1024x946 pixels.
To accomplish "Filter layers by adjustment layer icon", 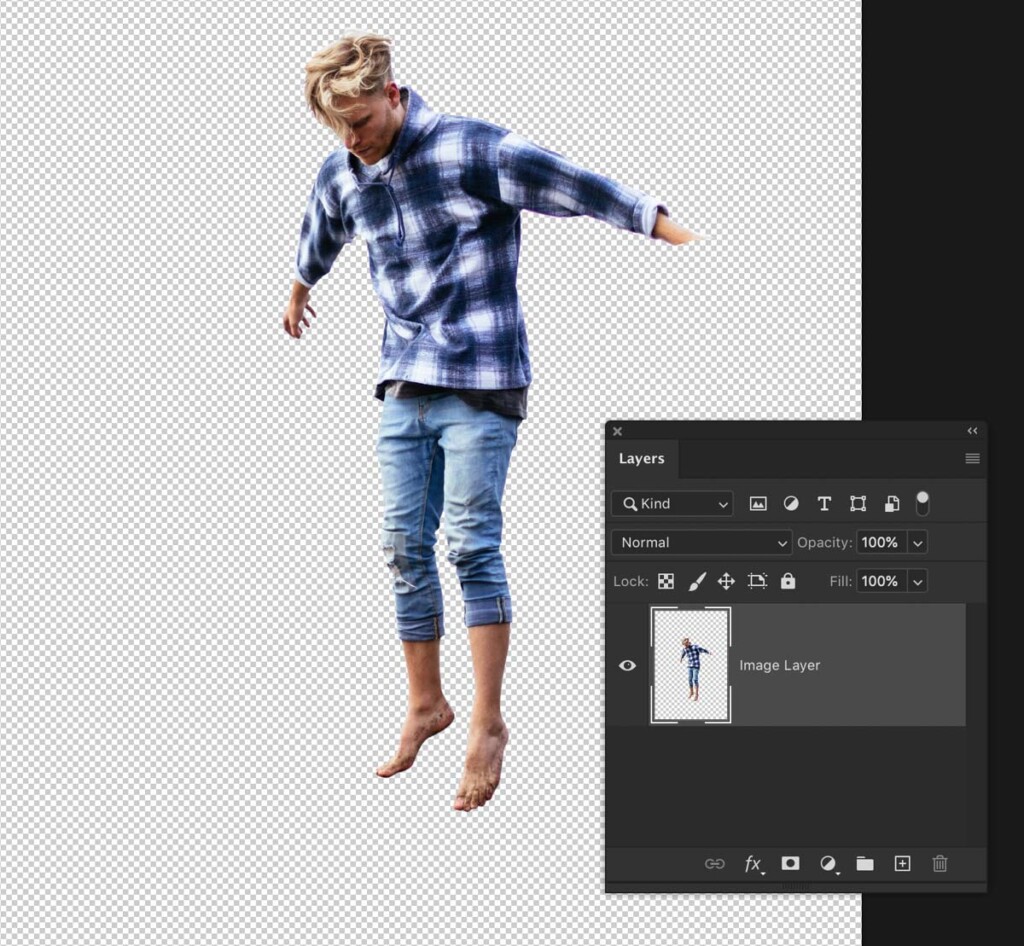I will (791, 503).
